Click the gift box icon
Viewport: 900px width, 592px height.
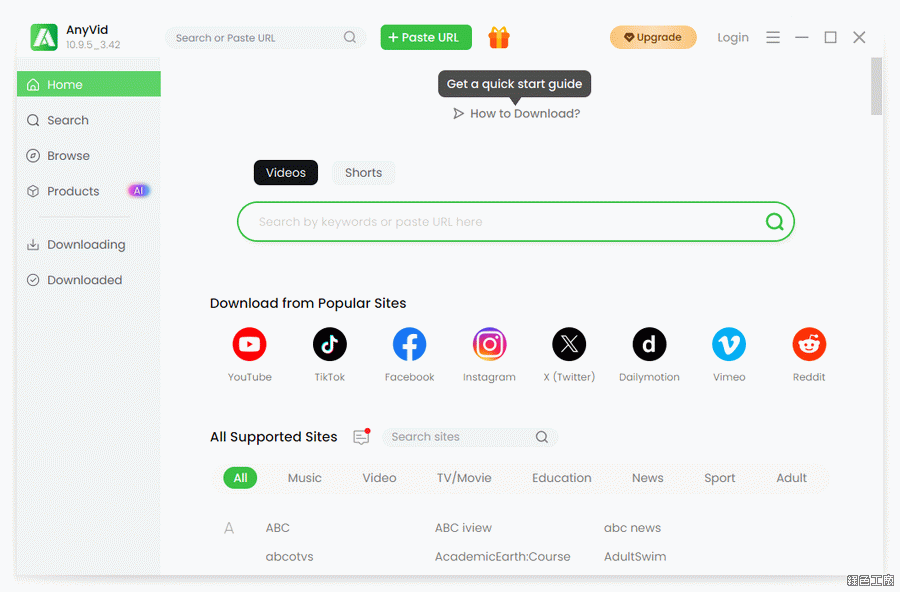pyautogui.click(x=499, y=38)
